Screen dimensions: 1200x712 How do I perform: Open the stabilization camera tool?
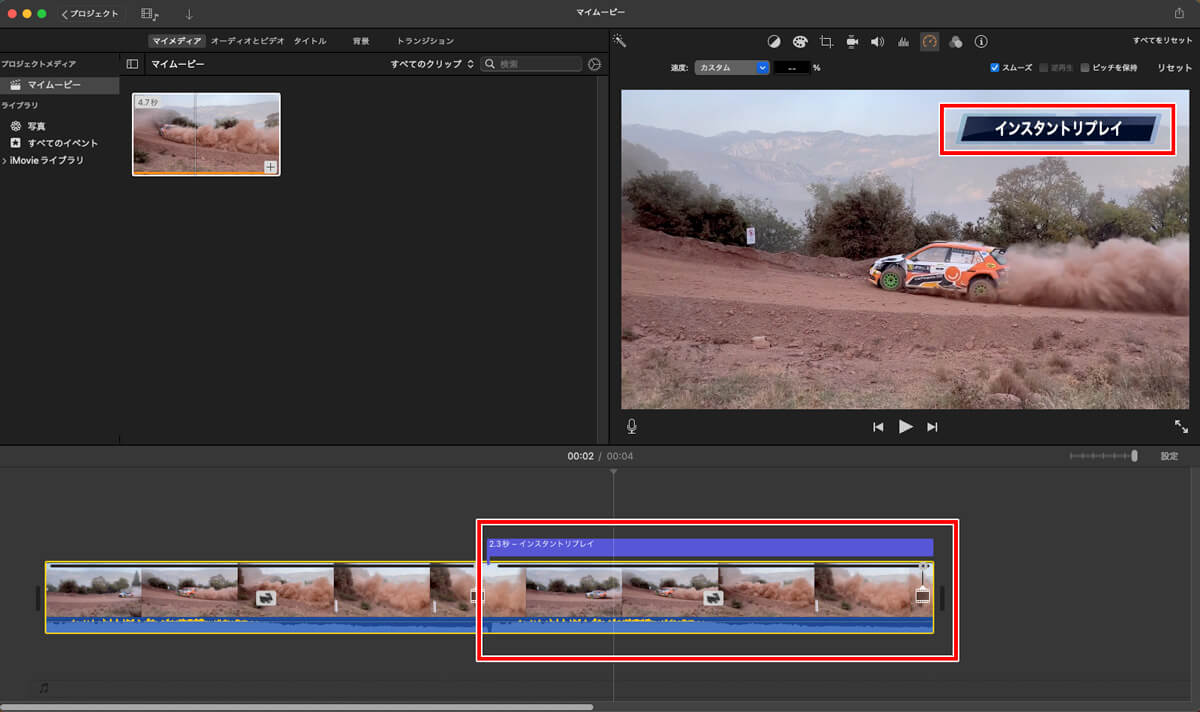click(852, 42)
